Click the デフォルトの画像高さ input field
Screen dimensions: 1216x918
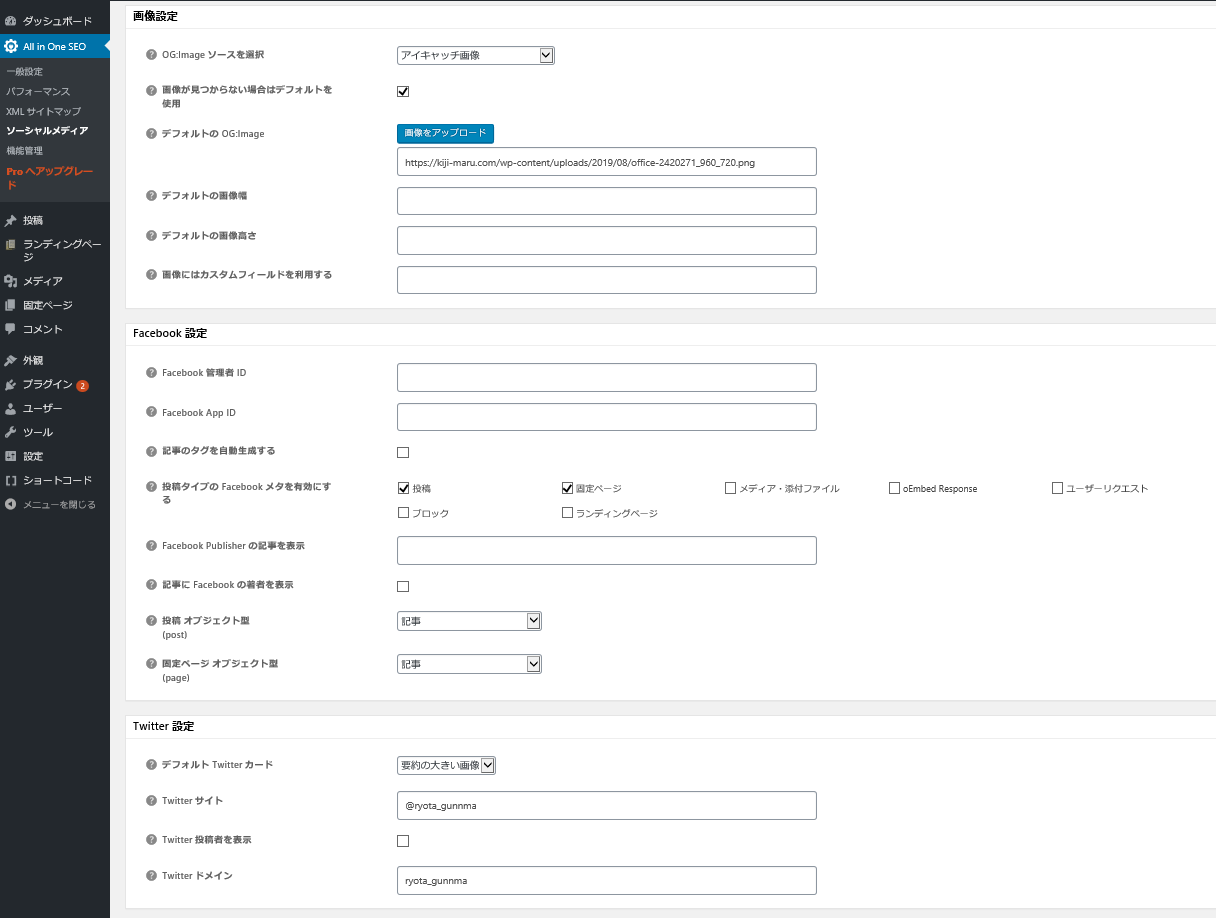point(607,240)
